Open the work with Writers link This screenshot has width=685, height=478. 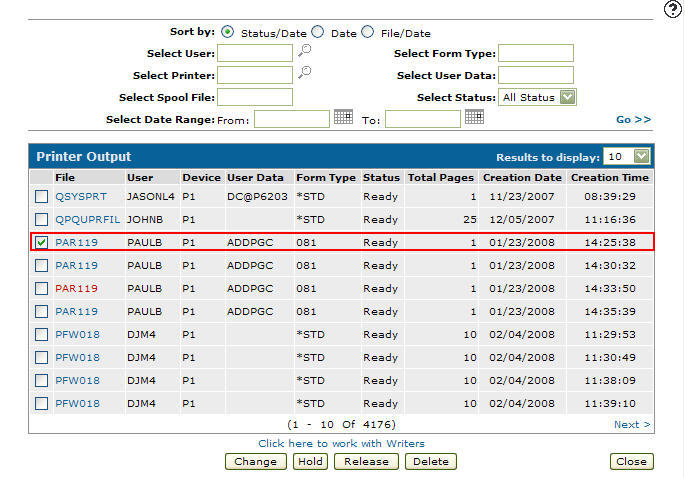pyautogui.click(x=341, y=443)
